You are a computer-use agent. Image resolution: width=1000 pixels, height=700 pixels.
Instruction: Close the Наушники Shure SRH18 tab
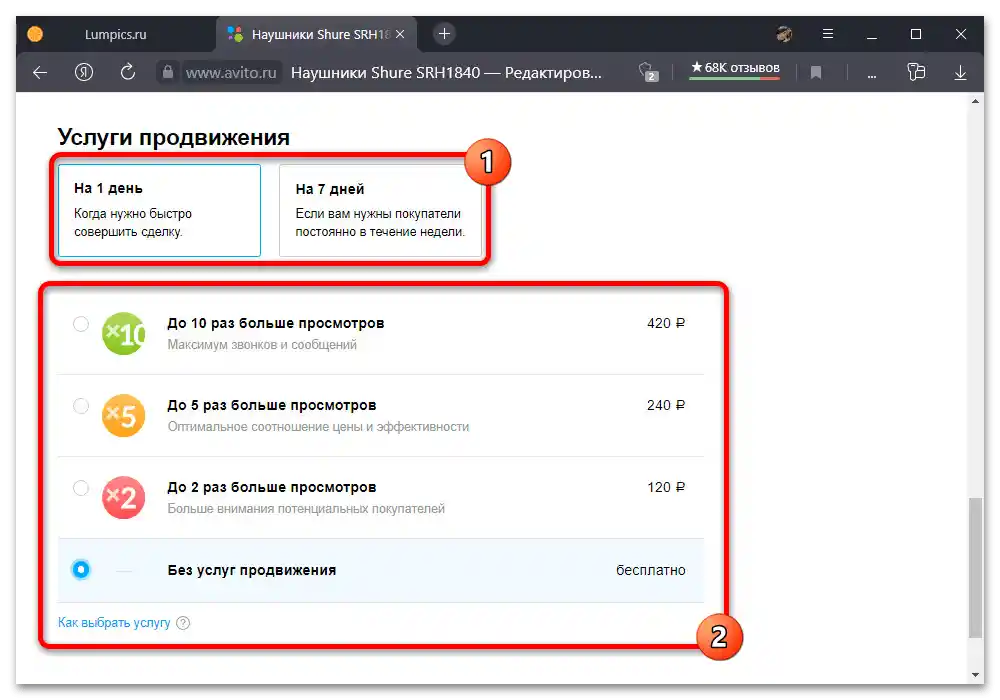(x=400, y=34)
